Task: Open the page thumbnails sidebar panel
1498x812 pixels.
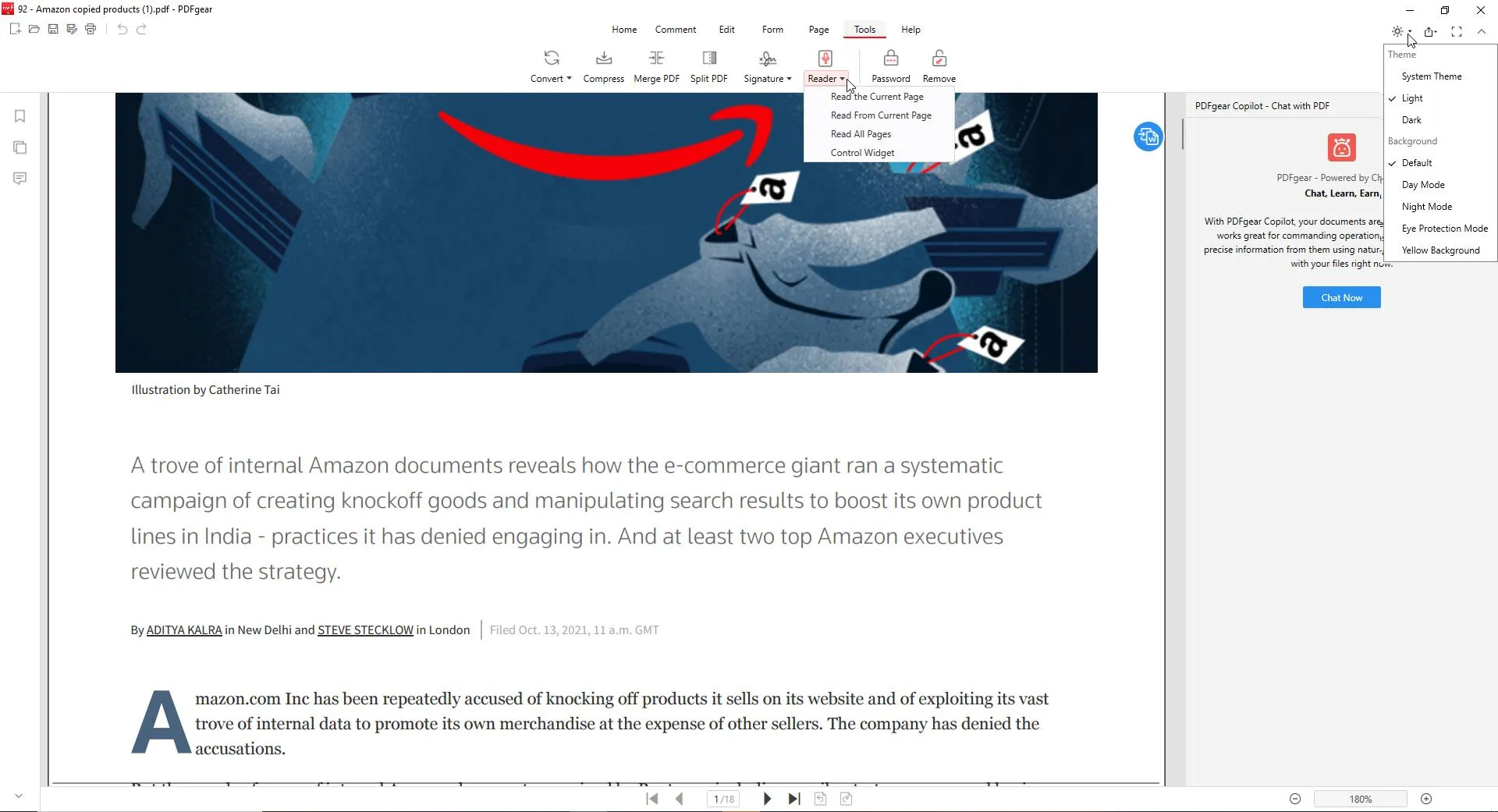Action: click(x=20, y=147)
